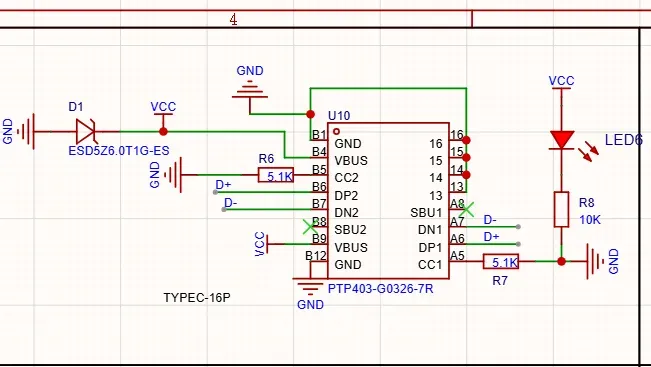
Task: Click the junction dot at pin 15
Action: 466,158
